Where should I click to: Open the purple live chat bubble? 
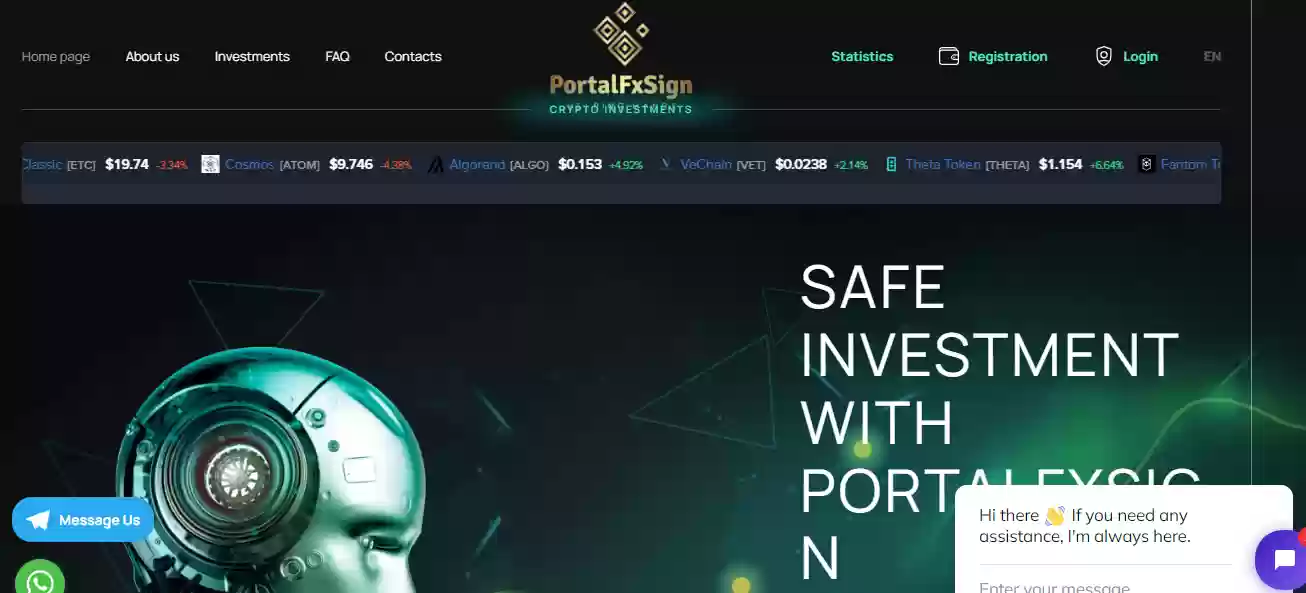(1281, 559)
